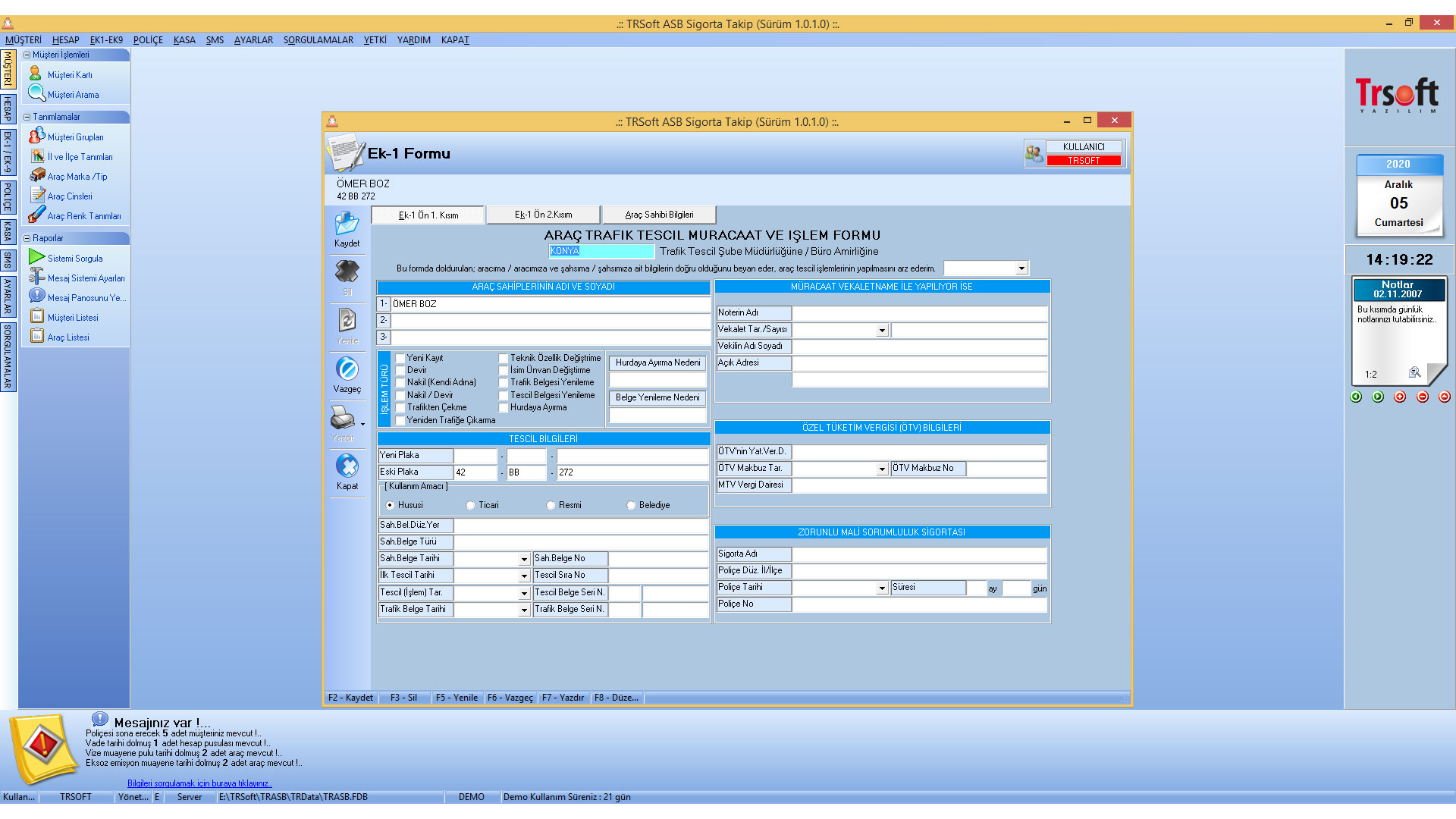This screenshot has height=819, width=1456.
Task: Open Sah.Belge Tarihi date dropdown
Action: 524,560
